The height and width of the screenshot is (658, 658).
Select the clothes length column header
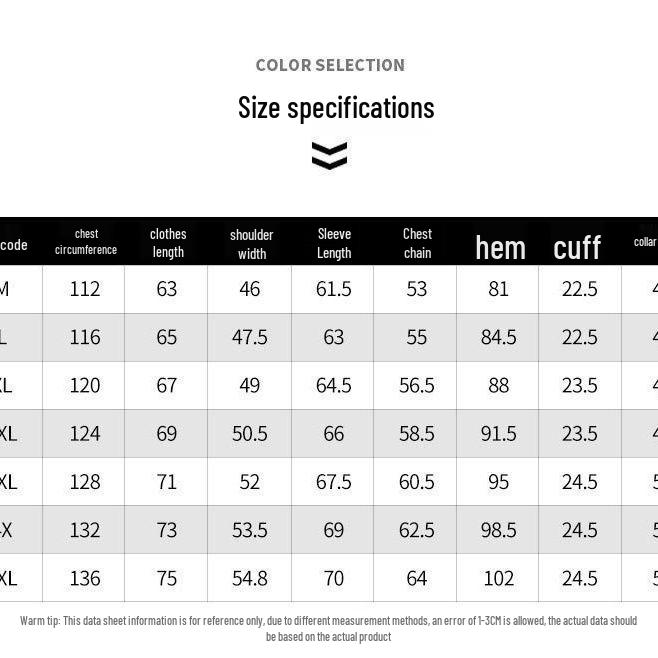[168, 242]
